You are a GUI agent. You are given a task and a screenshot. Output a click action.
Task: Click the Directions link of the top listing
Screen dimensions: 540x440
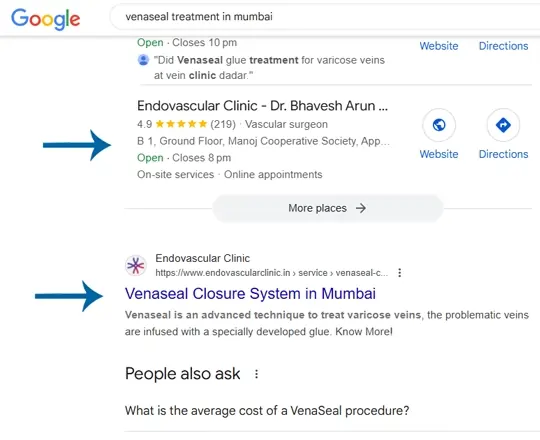(503, 46)
